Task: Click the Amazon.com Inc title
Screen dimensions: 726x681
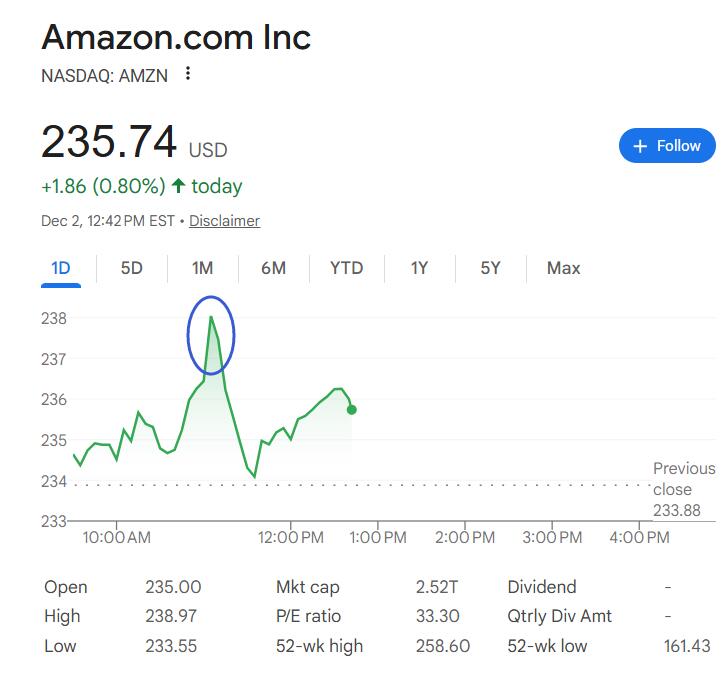Action: point(176,37)
